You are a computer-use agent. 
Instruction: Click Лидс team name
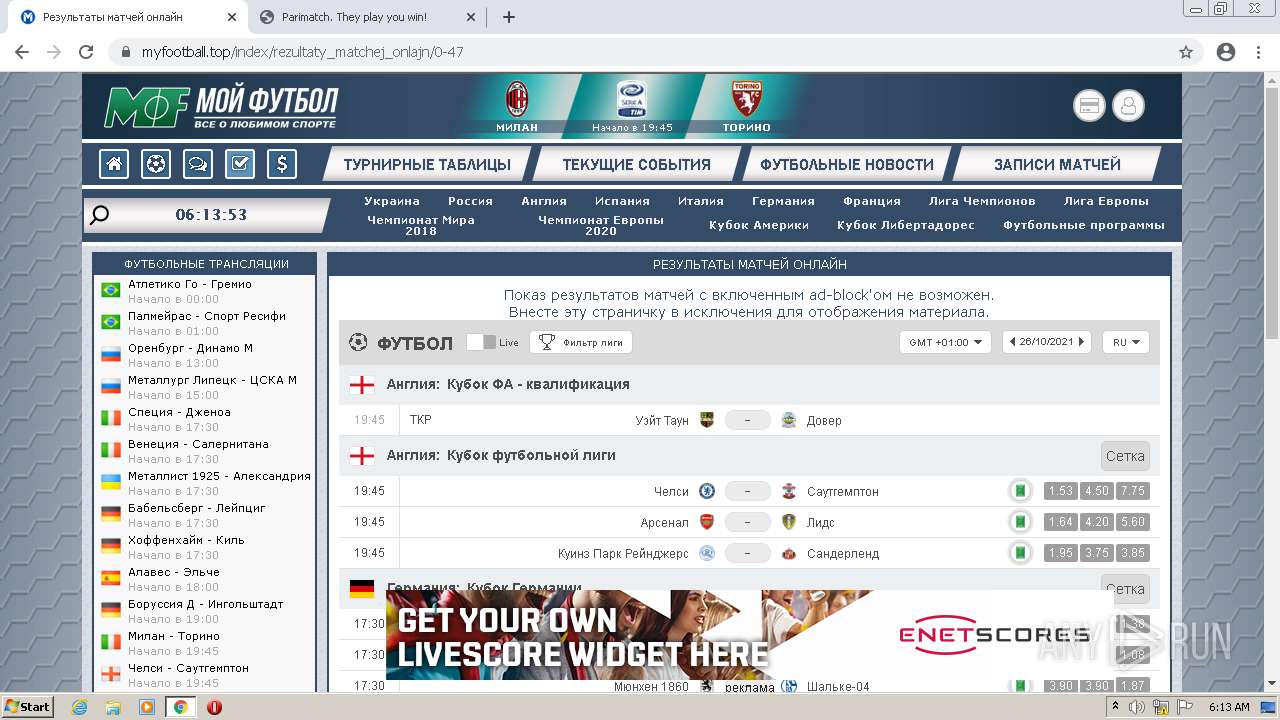pyautogui.click(x=820, y=522)
